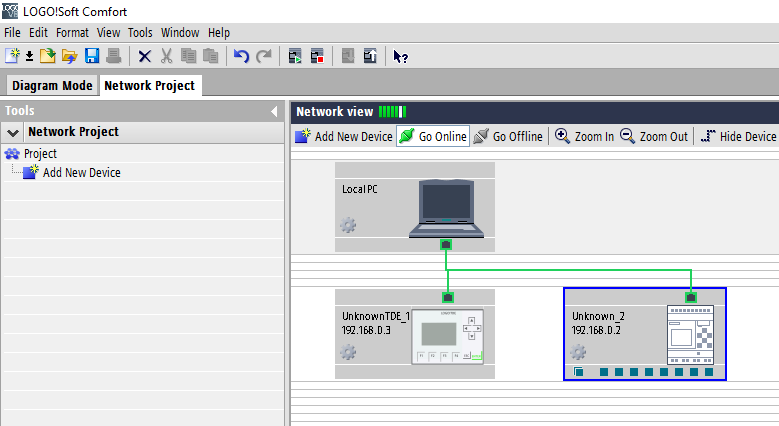Activate the context-sensitive help pointer

(x=400, y=56)
